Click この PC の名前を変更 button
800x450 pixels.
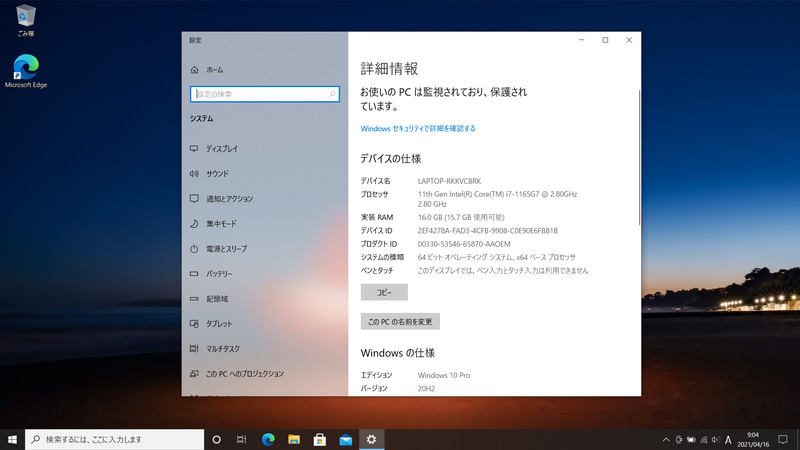pyautogui.click(x=400, y=321)
